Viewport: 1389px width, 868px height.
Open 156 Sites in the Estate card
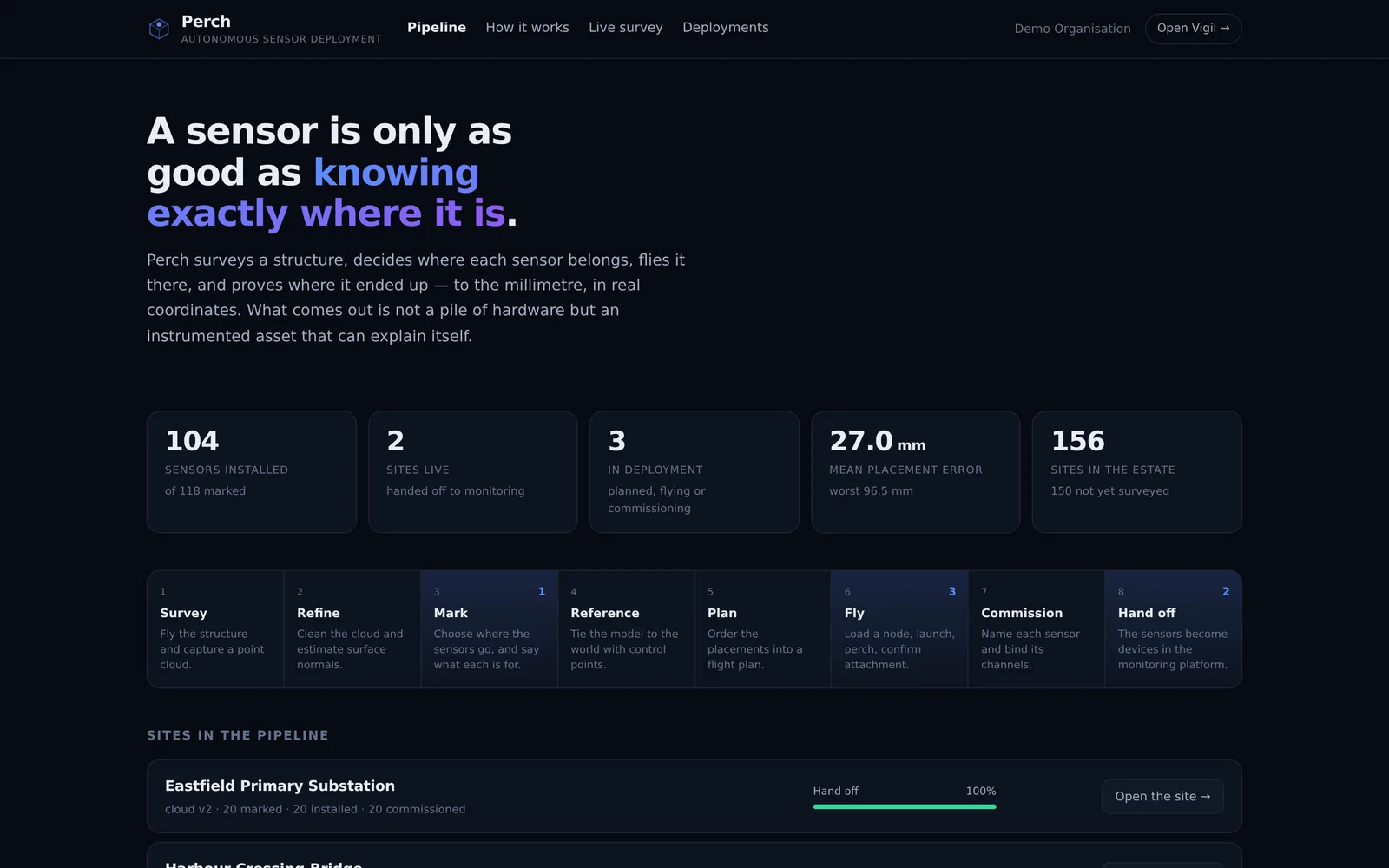(x=1137, y=472)
